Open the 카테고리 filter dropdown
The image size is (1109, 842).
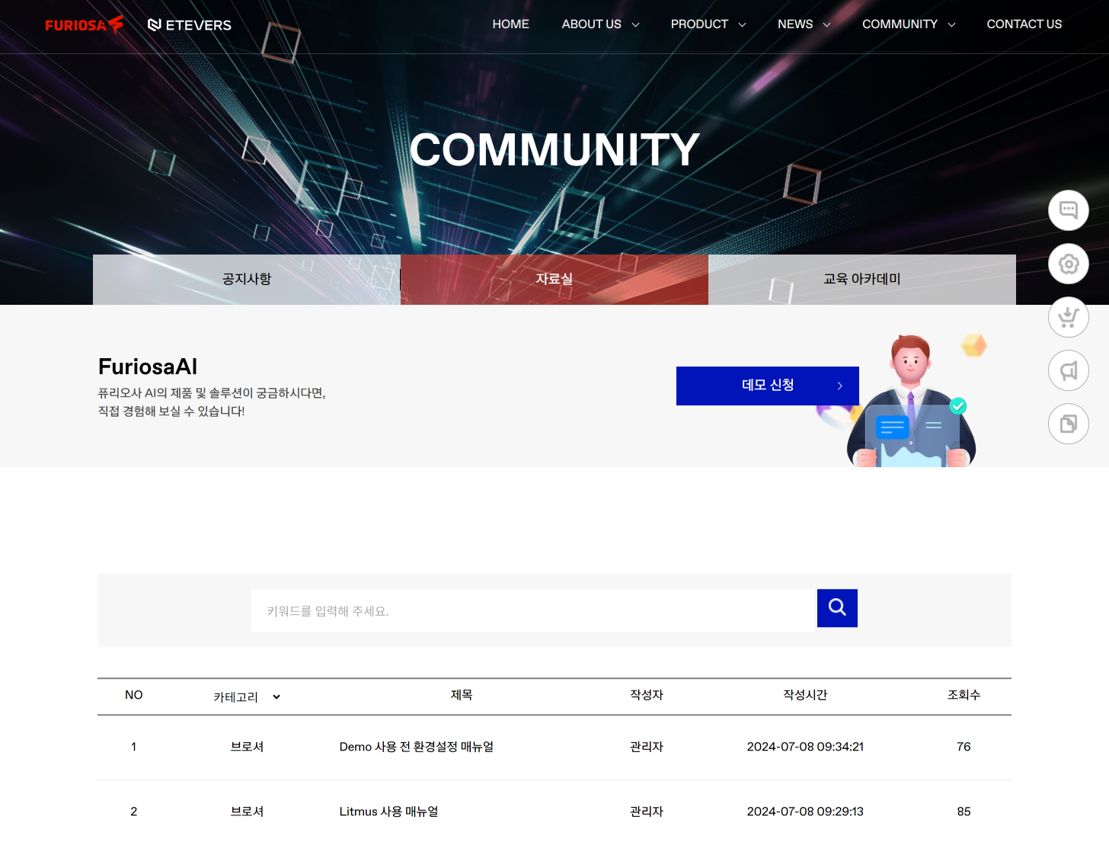click(x=247, y=697)
